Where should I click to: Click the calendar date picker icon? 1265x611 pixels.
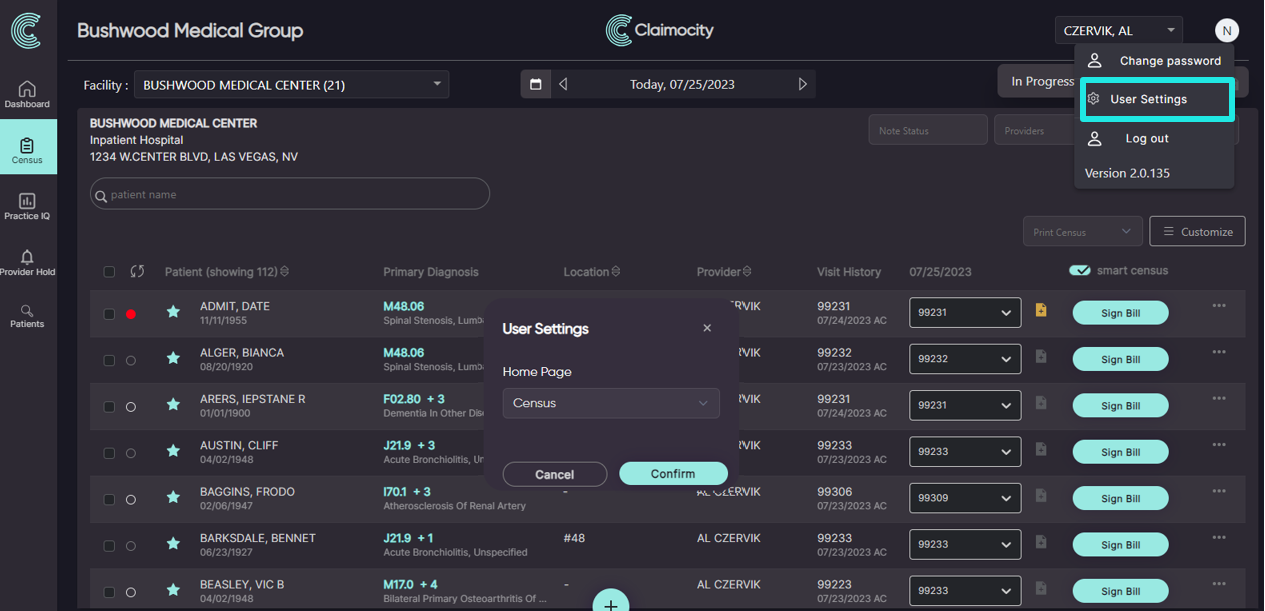(535, 84)
